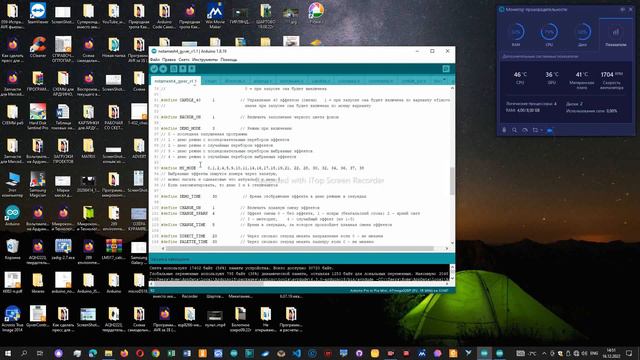Screen dimensions: 640x360
Task: Switch to the second sketch tab
Action: [211, 81]
